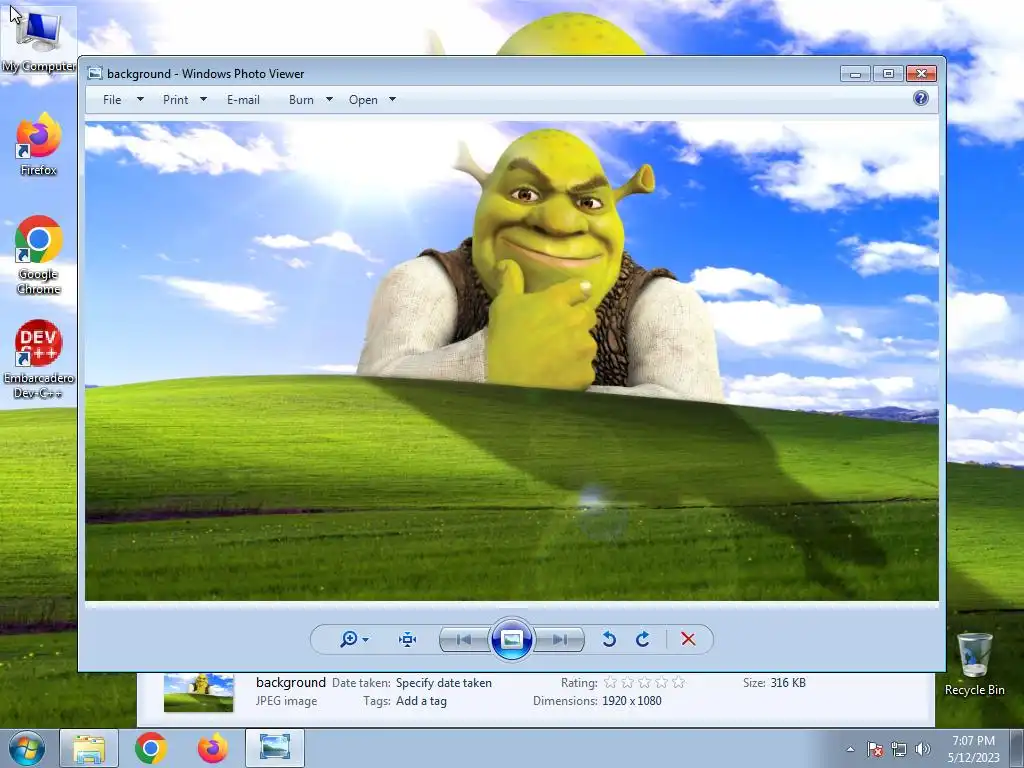Open the volume speaker tray icon
Screen dimensions: 1024x768
coord(922,749)
